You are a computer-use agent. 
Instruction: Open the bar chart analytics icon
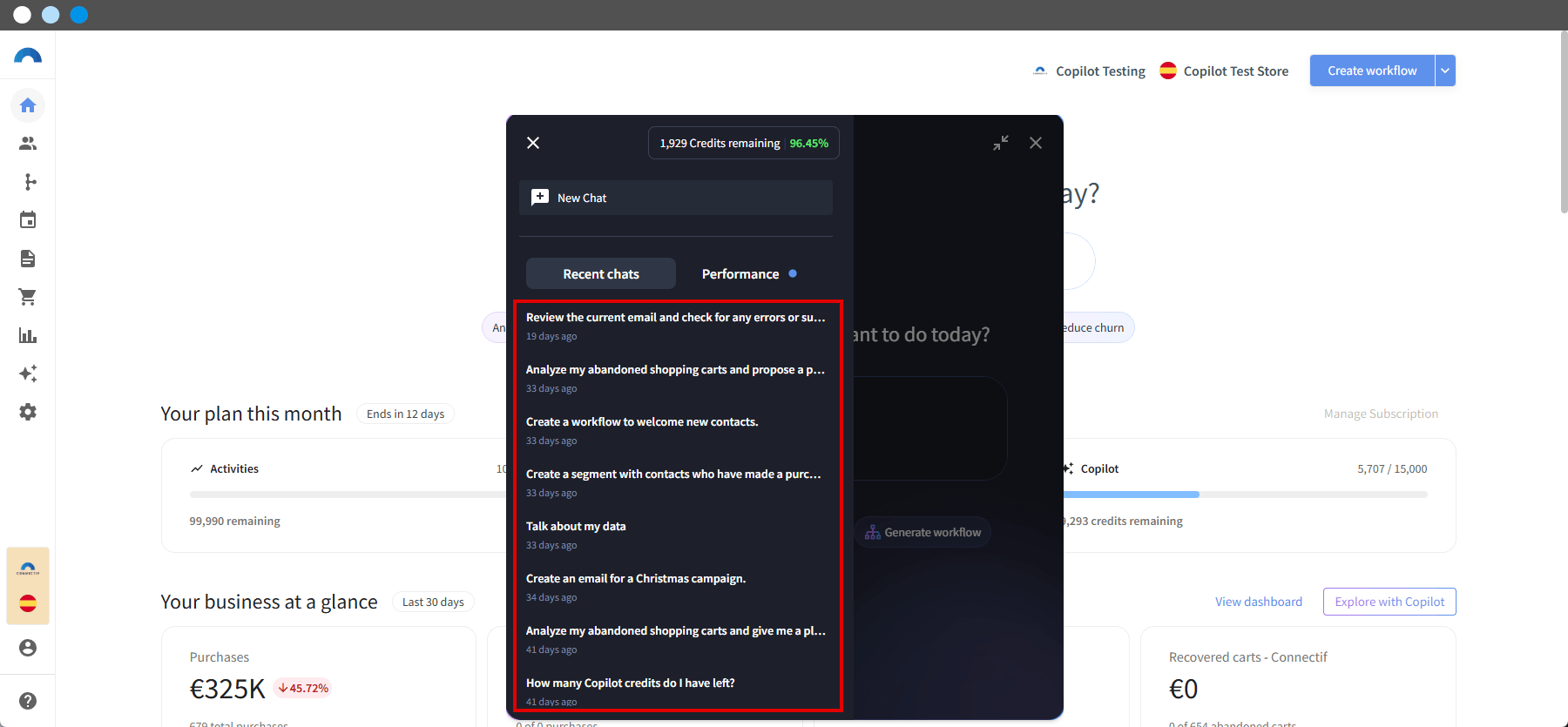pyautogui.click(x=28, y=335)
